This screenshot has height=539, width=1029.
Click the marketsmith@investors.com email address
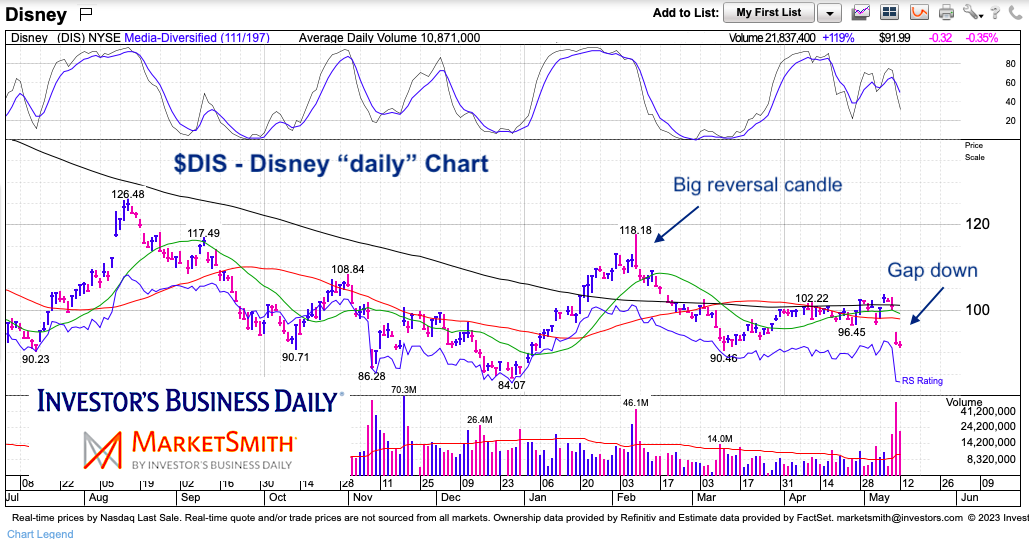(900, 518)
